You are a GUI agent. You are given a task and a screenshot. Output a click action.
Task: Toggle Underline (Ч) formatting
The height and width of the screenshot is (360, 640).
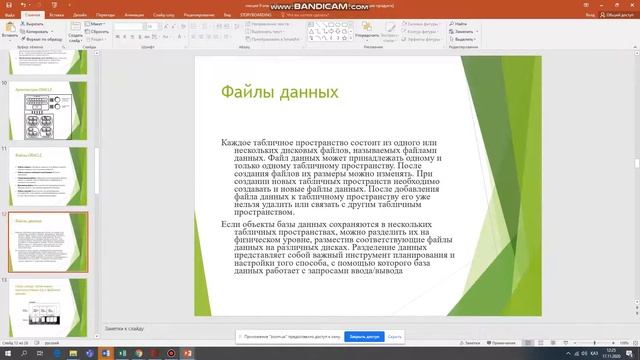coord(132,37)
